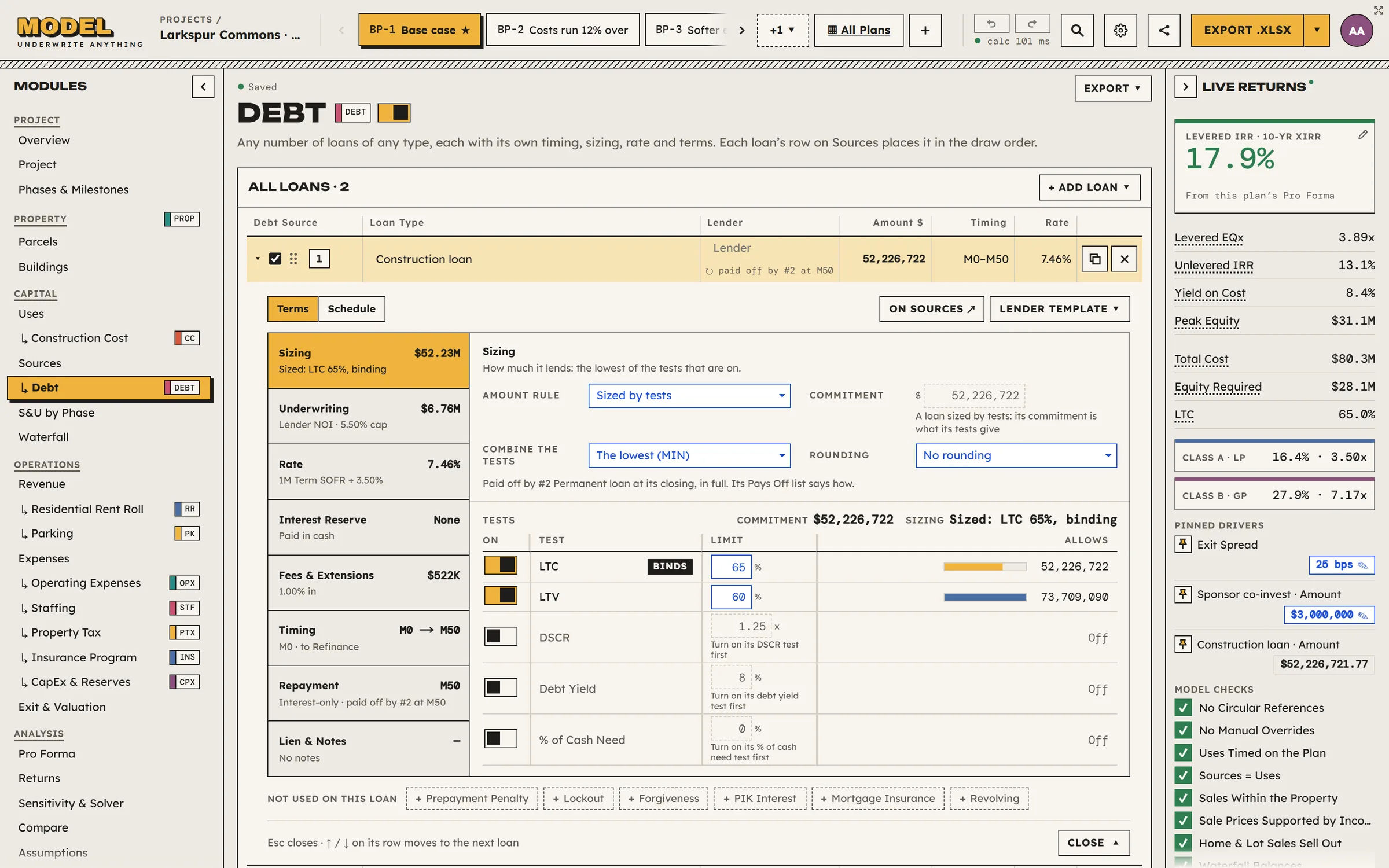
Task: Switch to the Schedule tab
Action: (x=351, y=309)
